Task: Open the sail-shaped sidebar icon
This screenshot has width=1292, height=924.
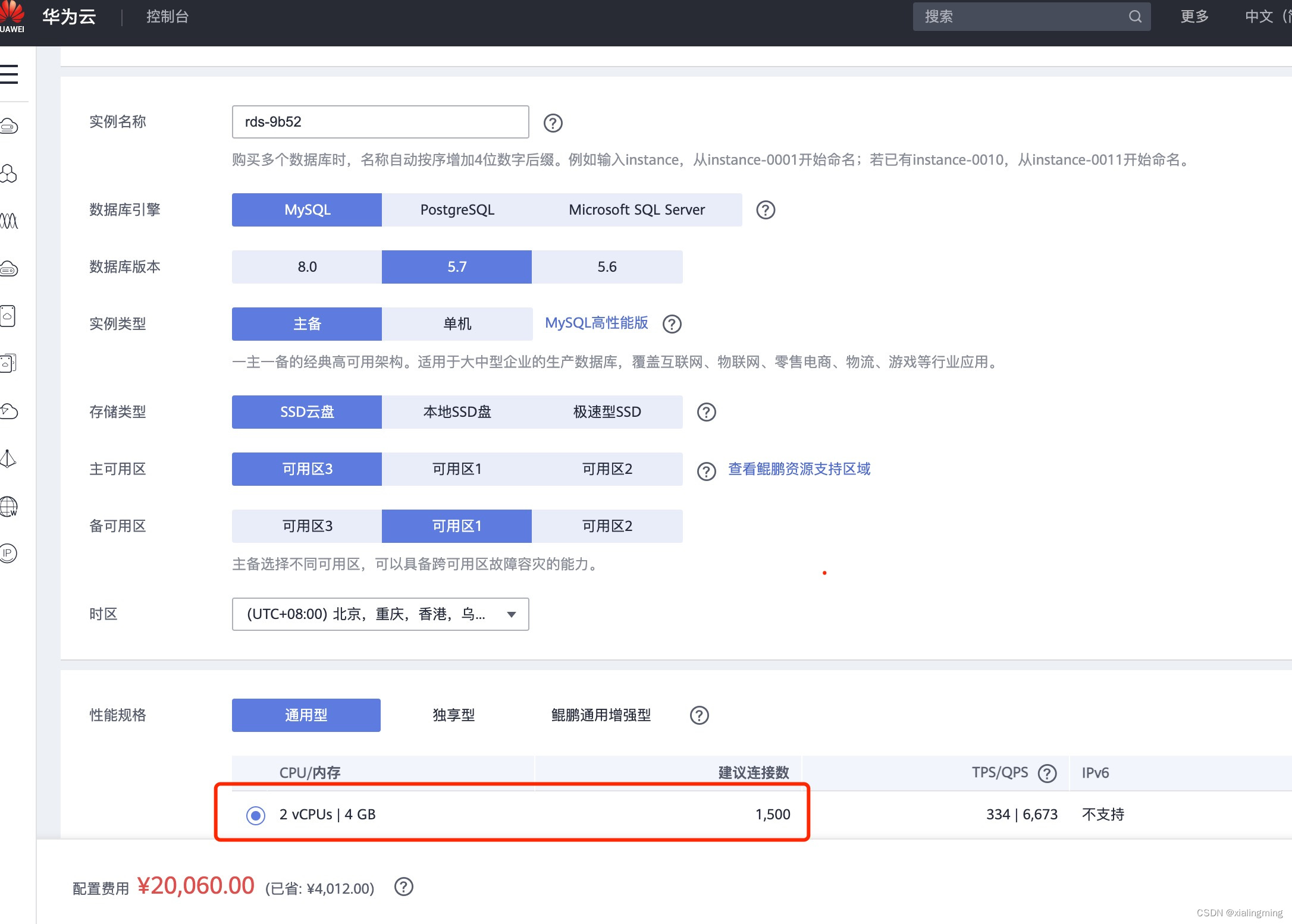Action: [x=8, y=458]
